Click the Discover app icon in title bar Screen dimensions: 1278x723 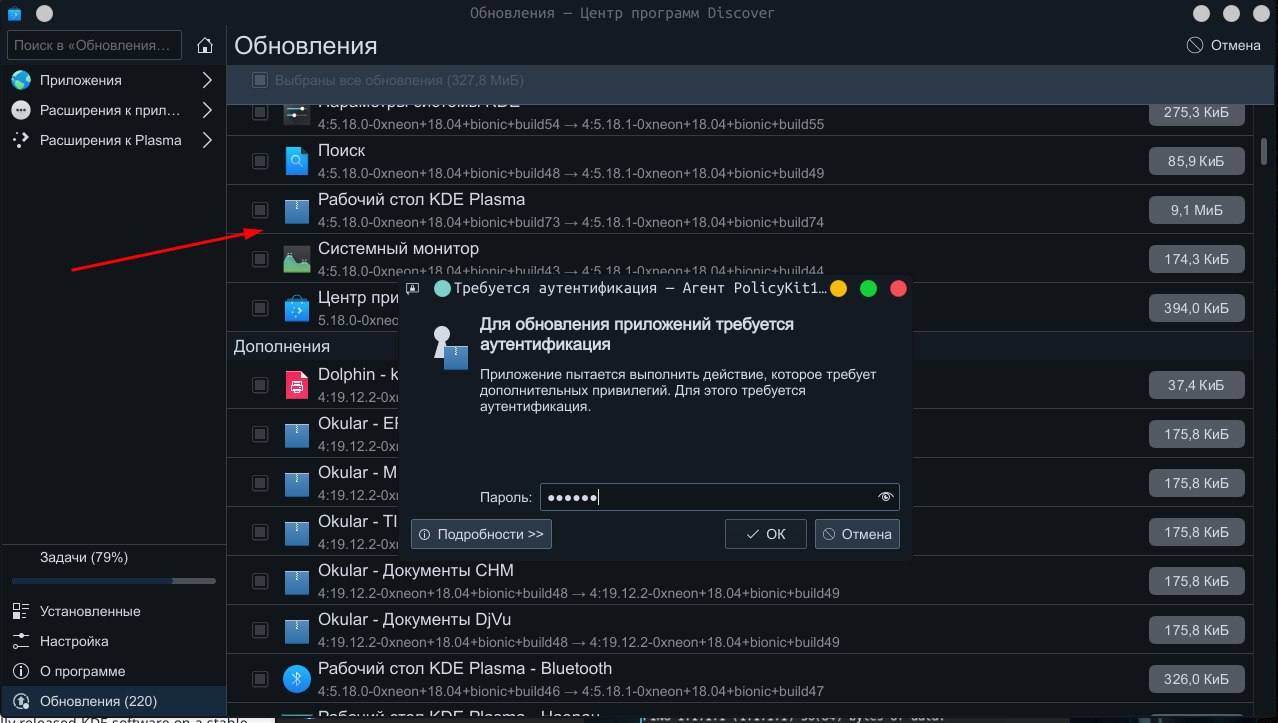[x=14, y=13]
